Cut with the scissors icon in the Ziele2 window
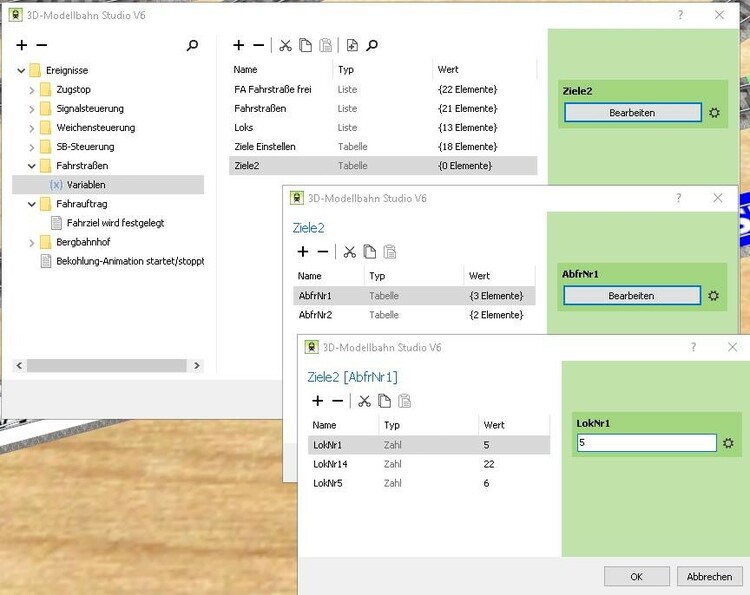This screenshot has width=750, height=595. coord(350,252)
